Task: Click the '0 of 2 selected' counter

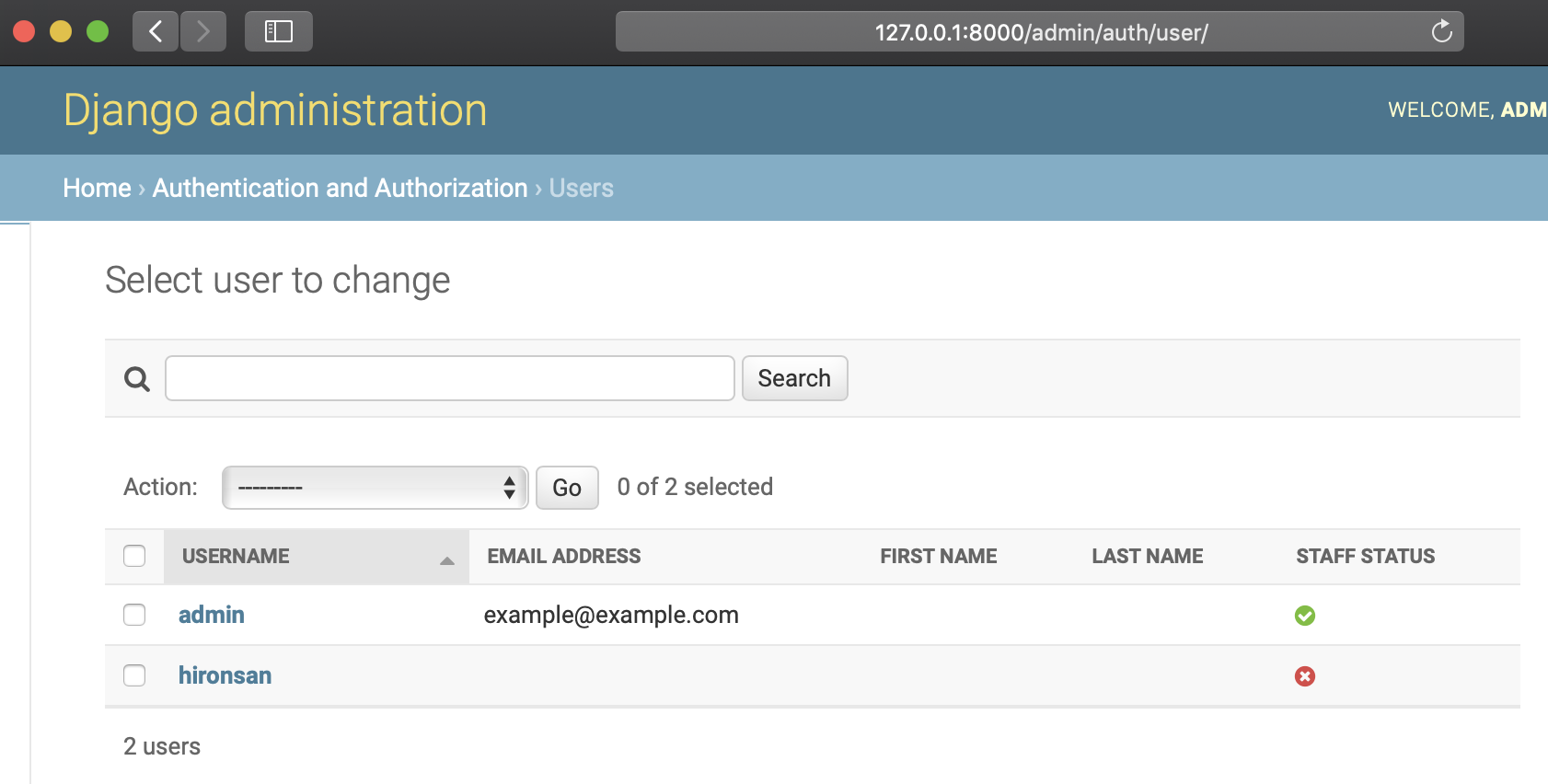Action: [695, 487]
